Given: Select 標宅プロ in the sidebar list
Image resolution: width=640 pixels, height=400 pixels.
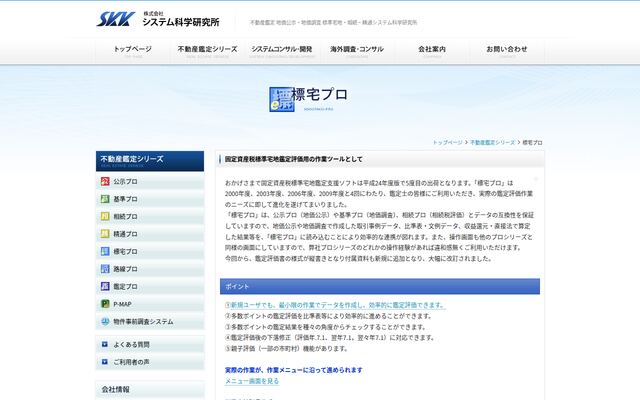Looking at the screenshot, I should click(x=150, y=251).
